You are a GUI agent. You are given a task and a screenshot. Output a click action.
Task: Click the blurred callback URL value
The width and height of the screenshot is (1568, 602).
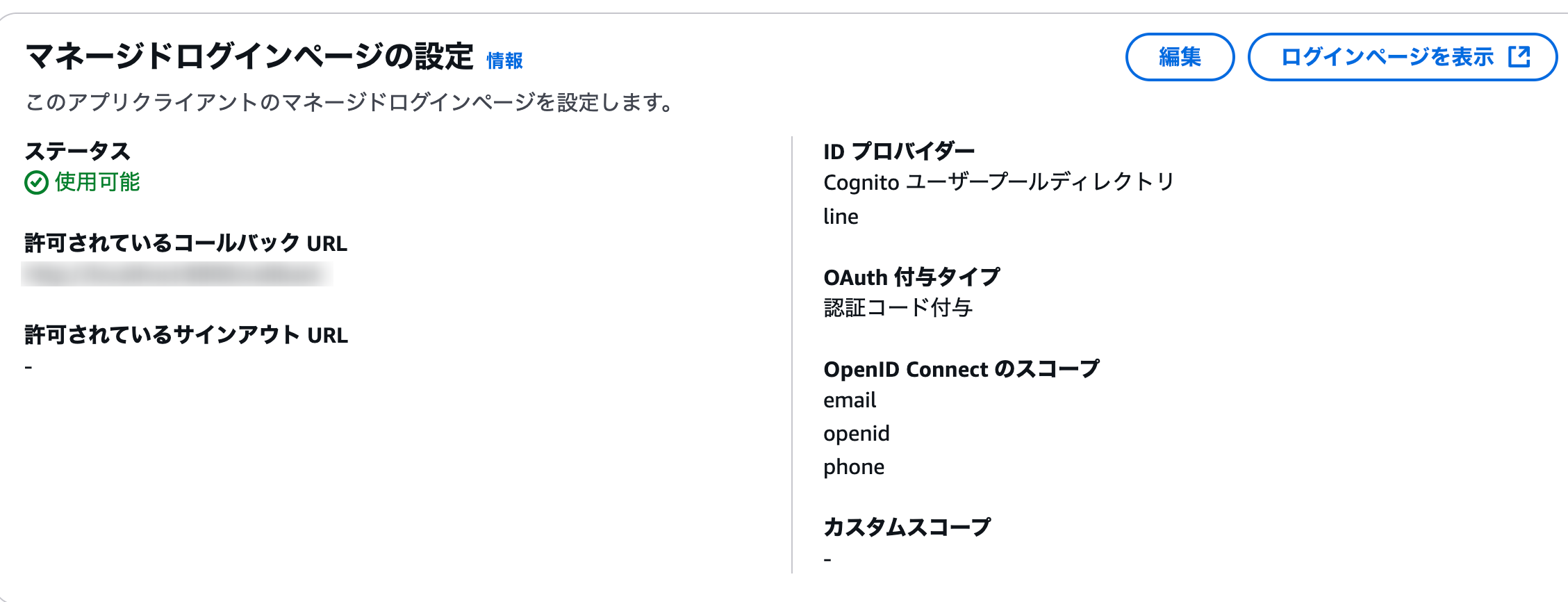point(176,275)
